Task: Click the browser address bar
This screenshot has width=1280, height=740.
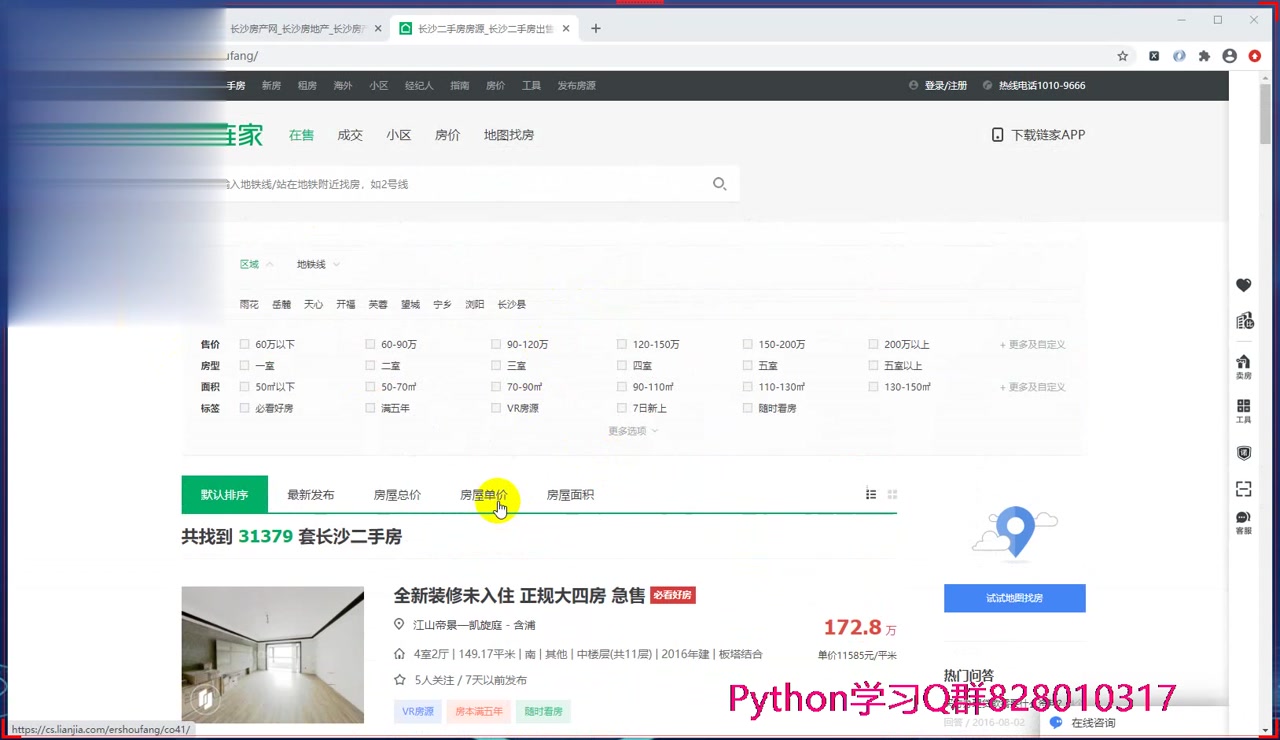Action: point(660,56)
